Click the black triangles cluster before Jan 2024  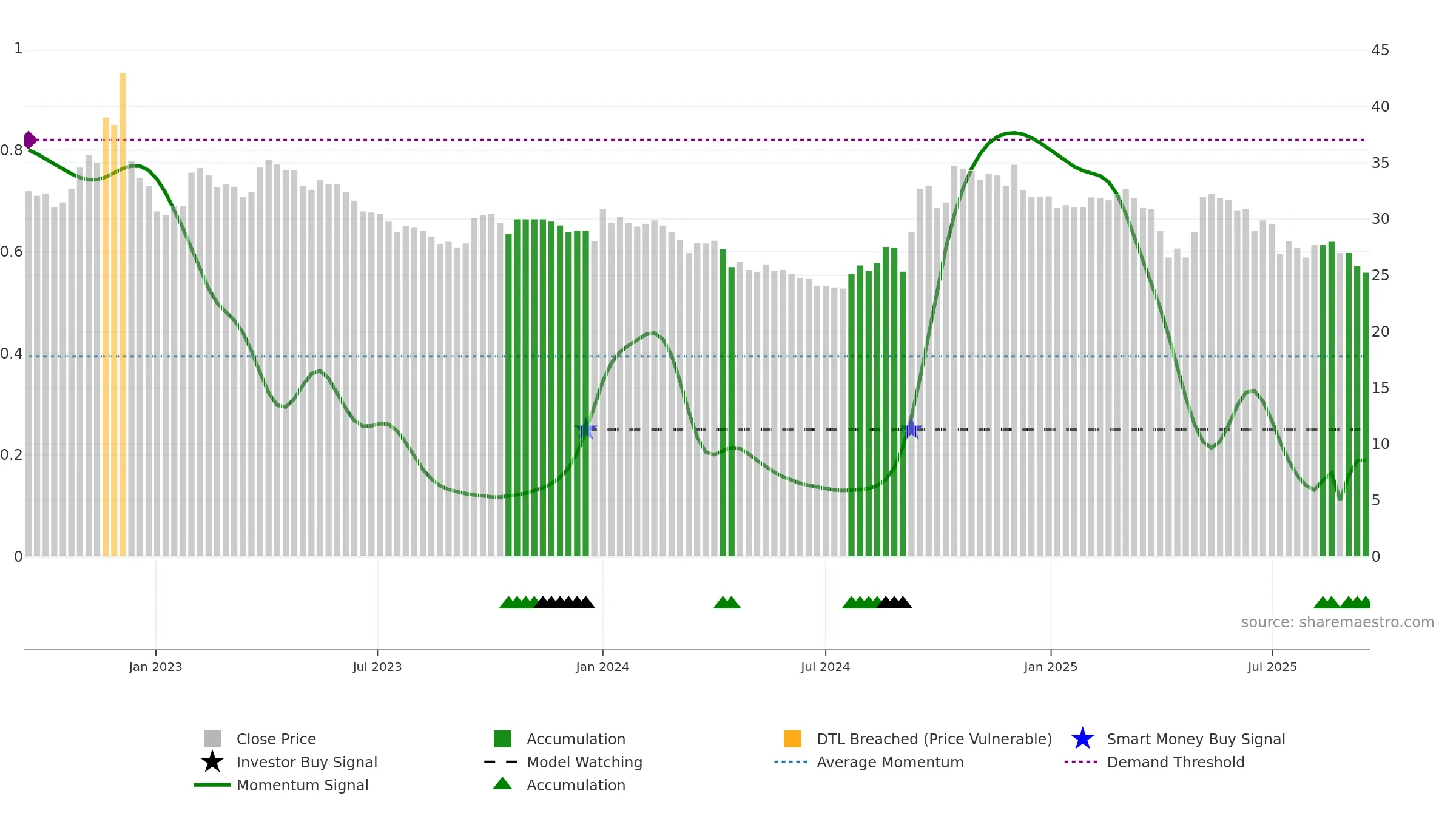[x=564, y=602]
